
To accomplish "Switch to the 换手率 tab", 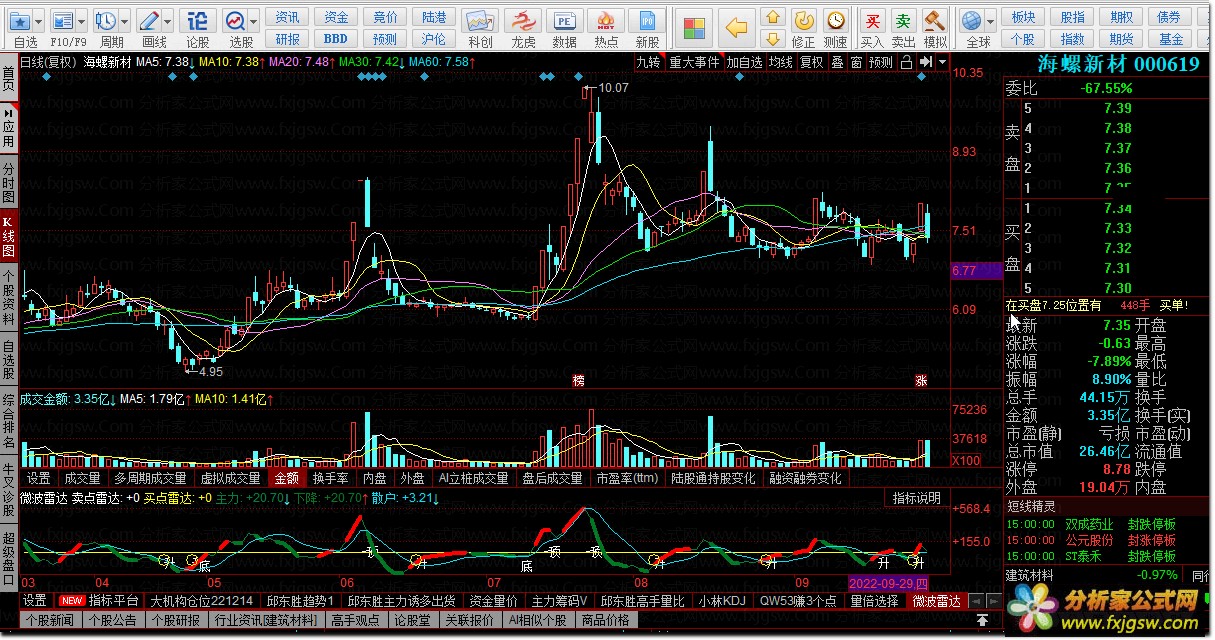I will [x=330, y=478].
